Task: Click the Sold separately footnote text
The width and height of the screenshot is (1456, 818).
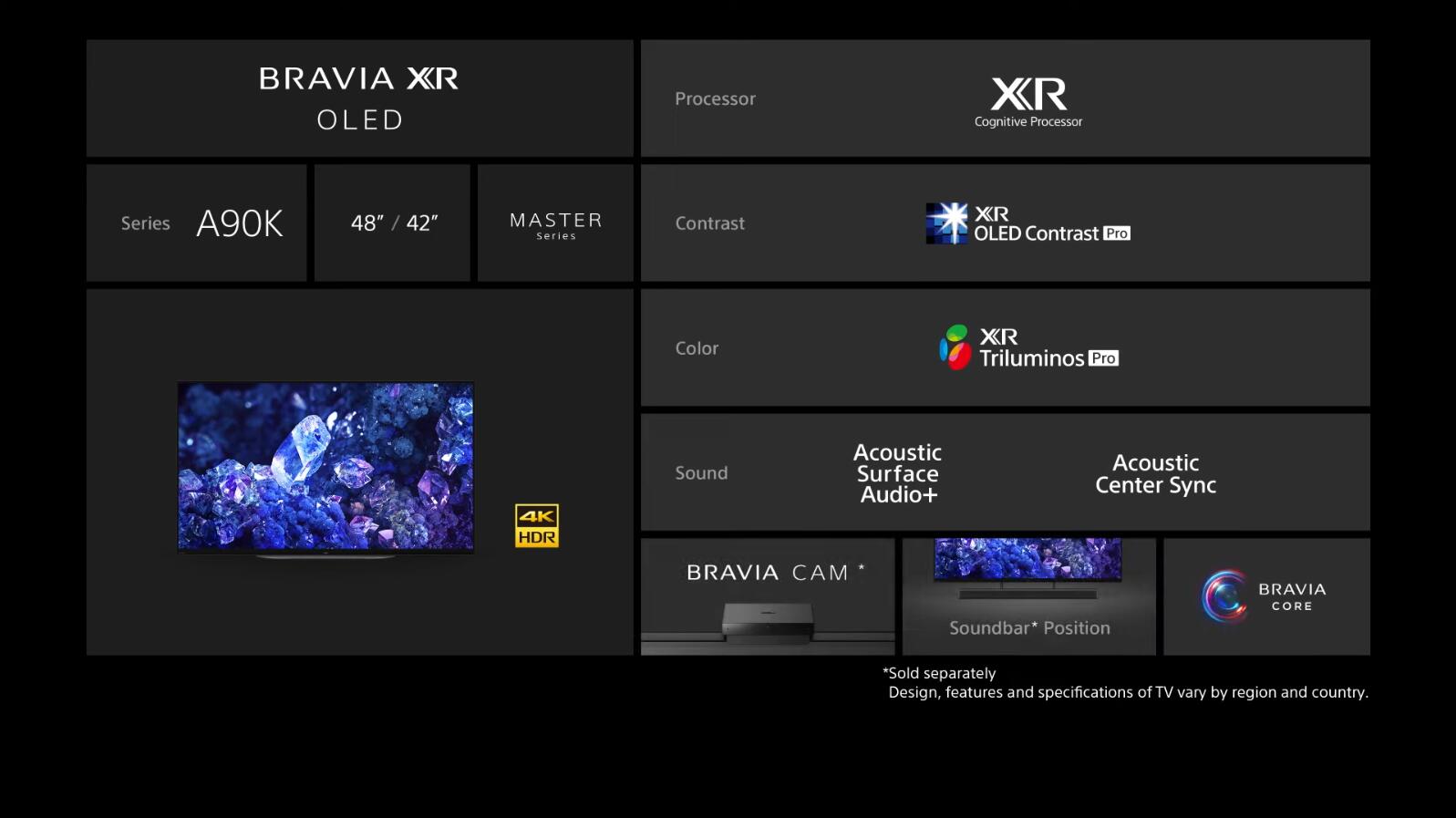Action: (942, 673)
